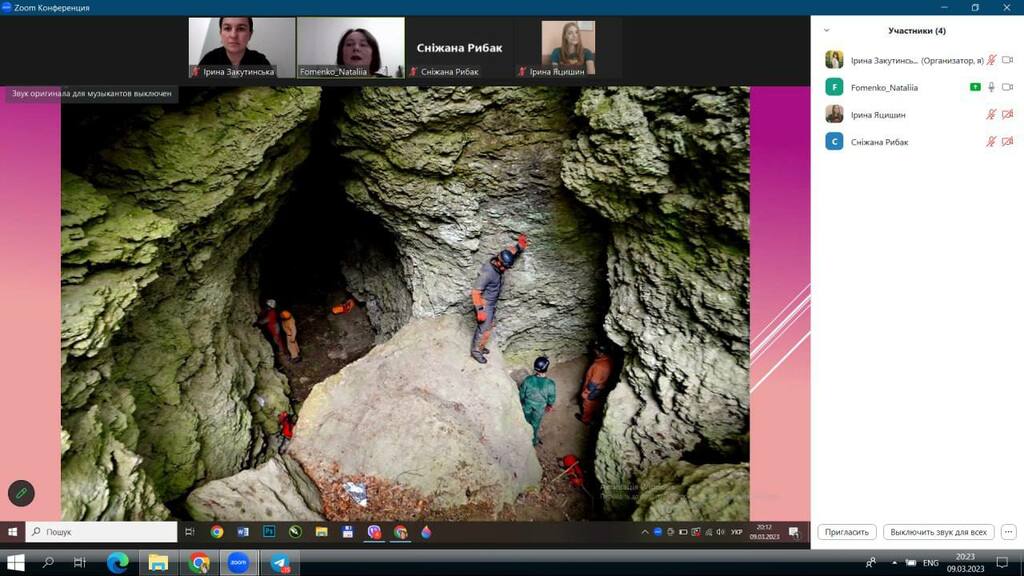Open the Windows Start menu

[15, 563]
